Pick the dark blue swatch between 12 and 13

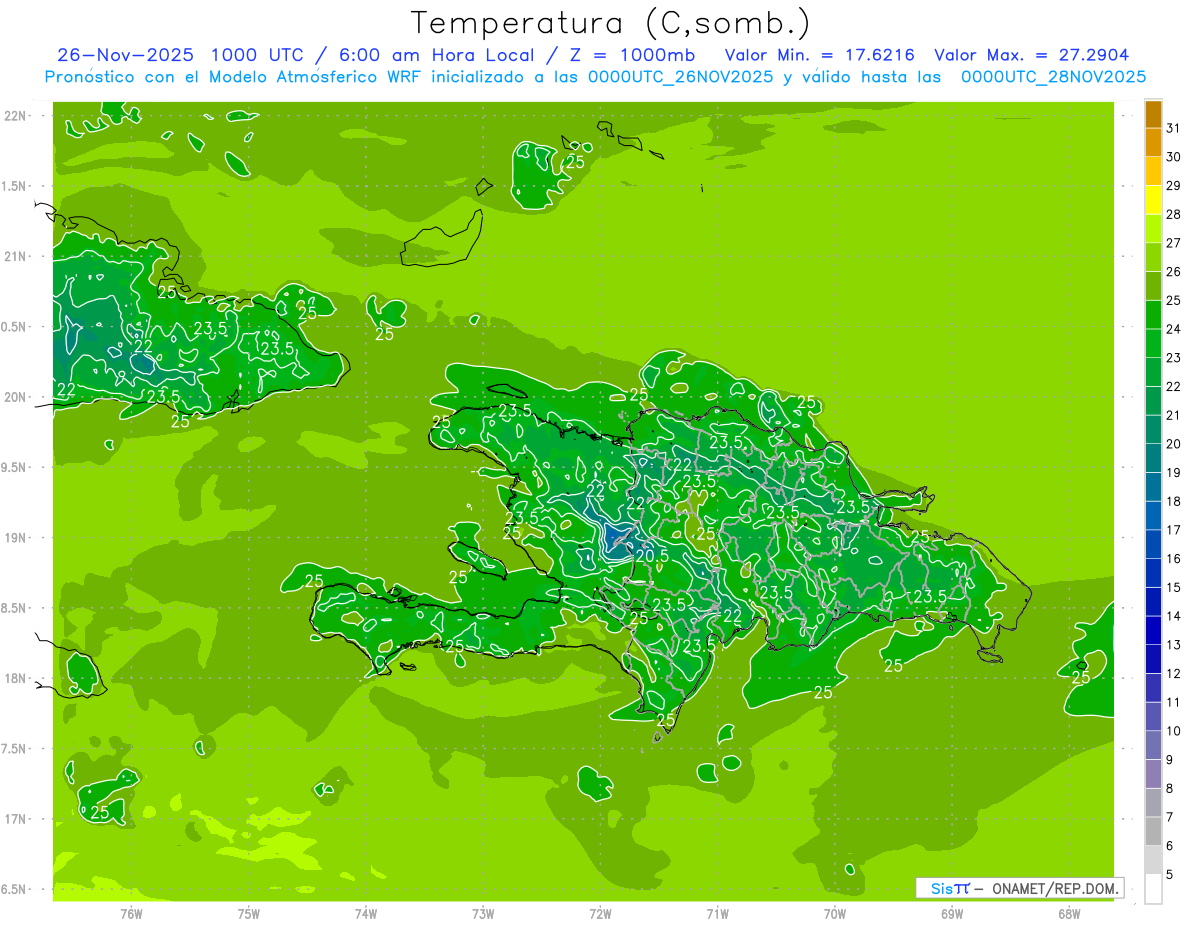[x=1153, y=659]
